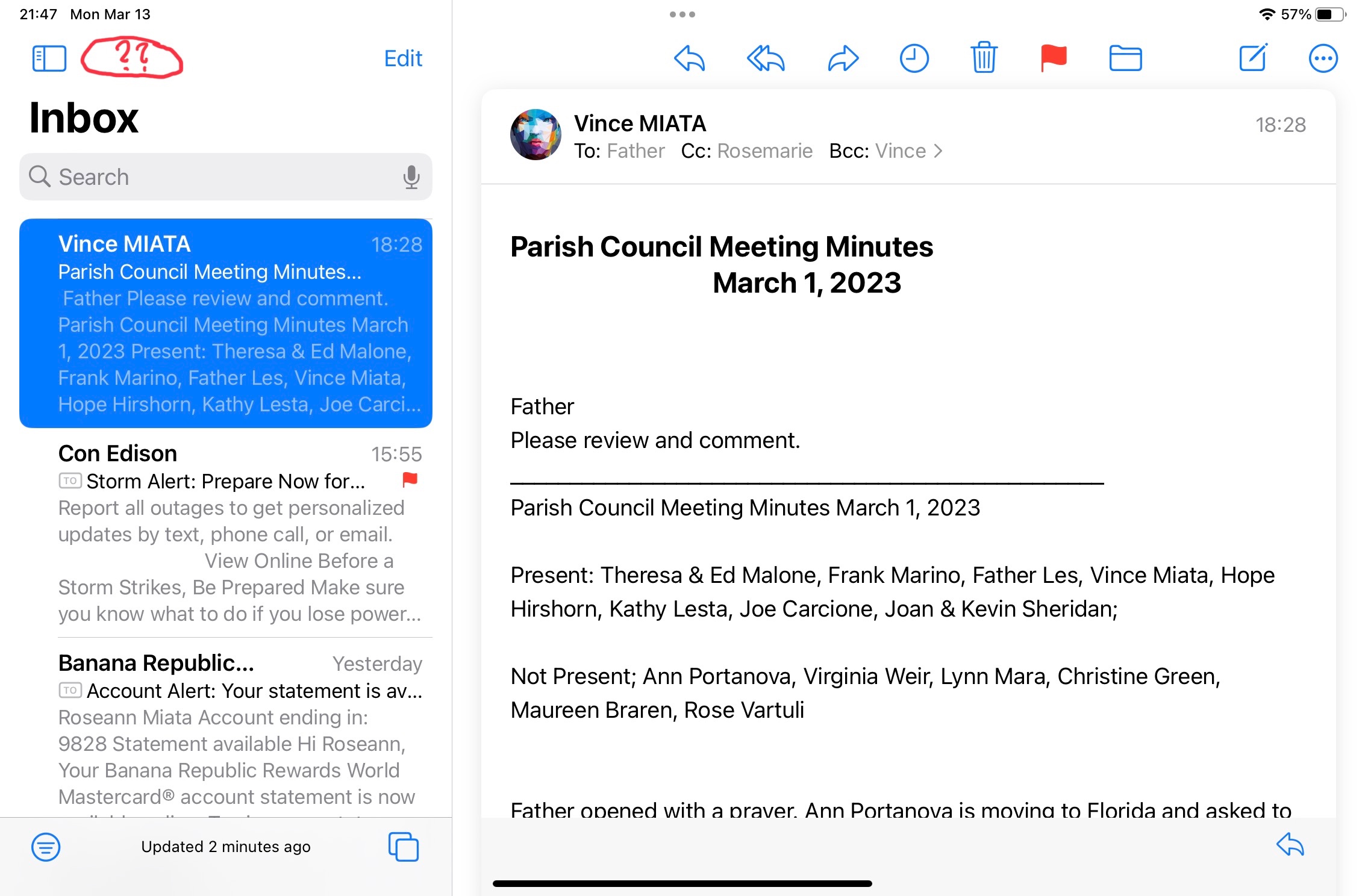Select the Vince MIATA email in list
Screen dimensions: 1365x896
(x=225, y=323)
